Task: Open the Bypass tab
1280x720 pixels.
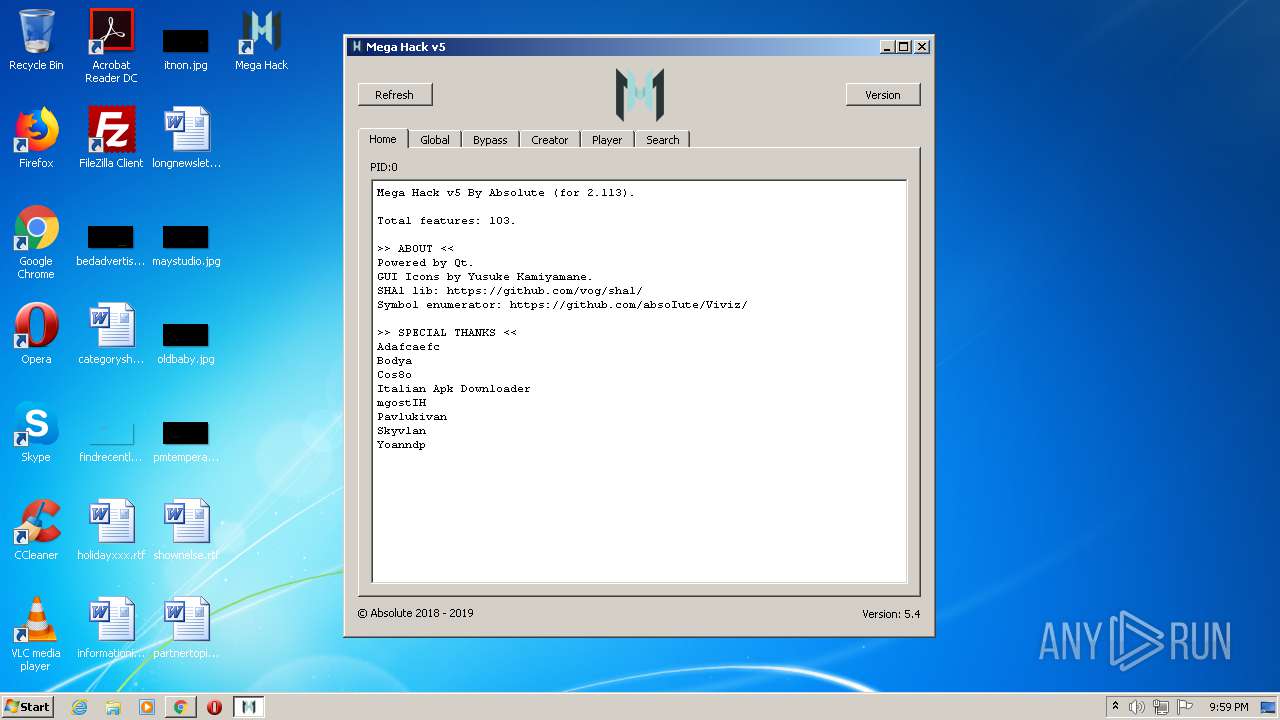Action: (490, 140)
